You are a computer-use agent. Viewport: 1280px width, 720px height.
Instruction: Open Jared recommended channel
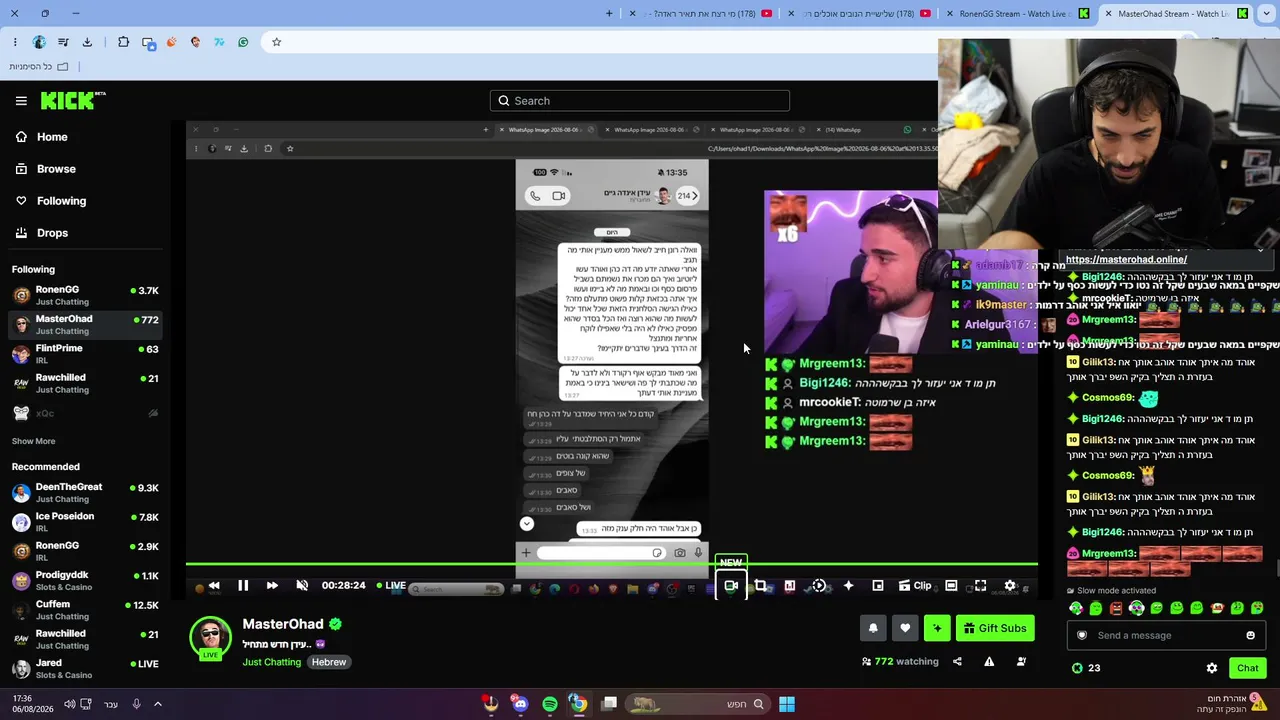[x=86, y=669]
